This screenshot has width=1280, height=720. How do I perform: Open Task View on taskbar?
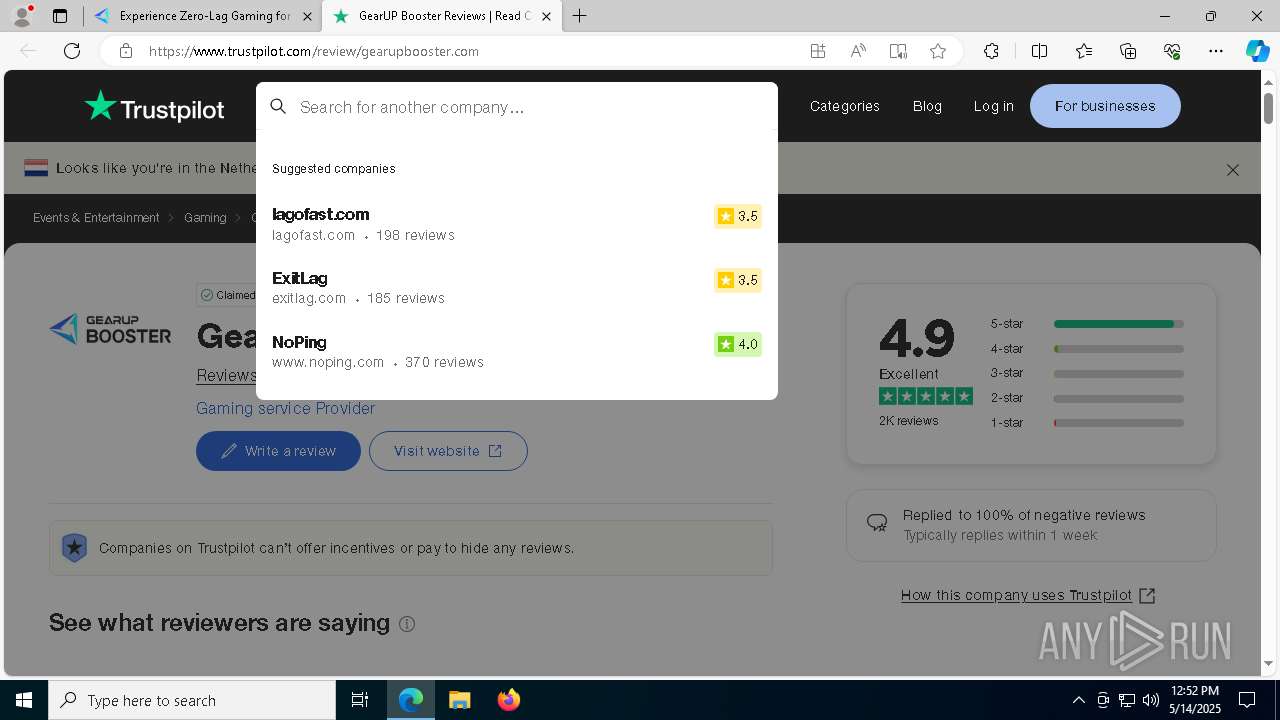click(360, 700)
